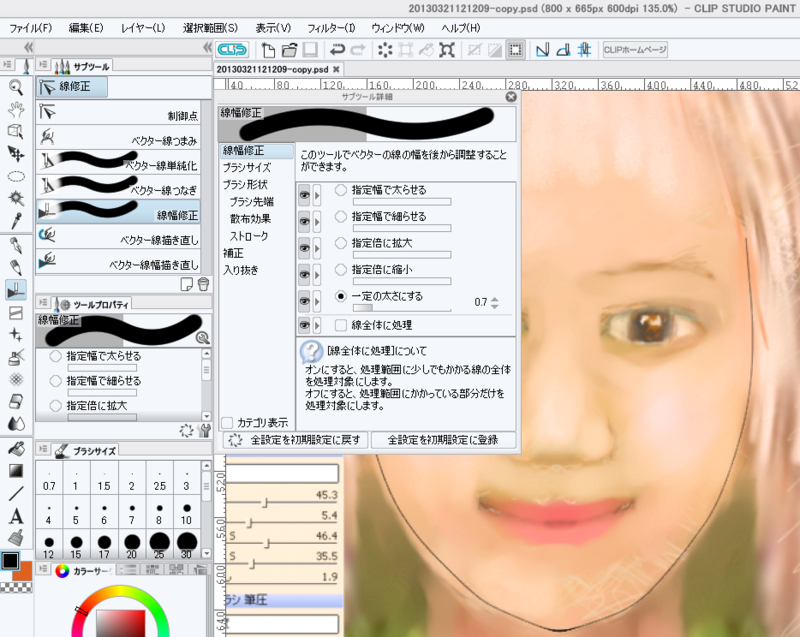Toggle カテゴリ表示 checkbox
This screenshot has width=800, height=637.
pos(227,423)
